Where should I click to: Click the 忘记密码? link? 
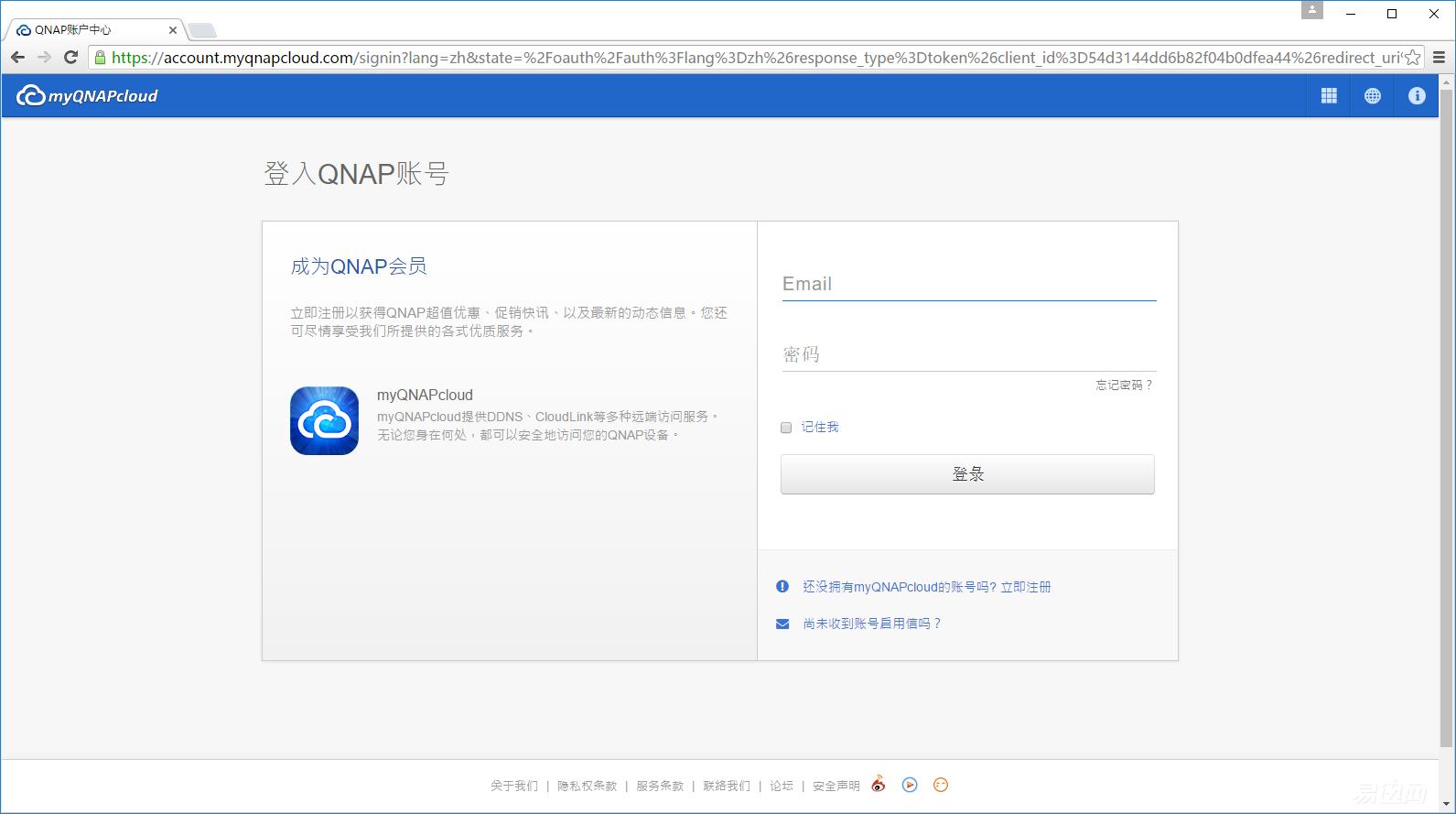(x=1125, y=385)
